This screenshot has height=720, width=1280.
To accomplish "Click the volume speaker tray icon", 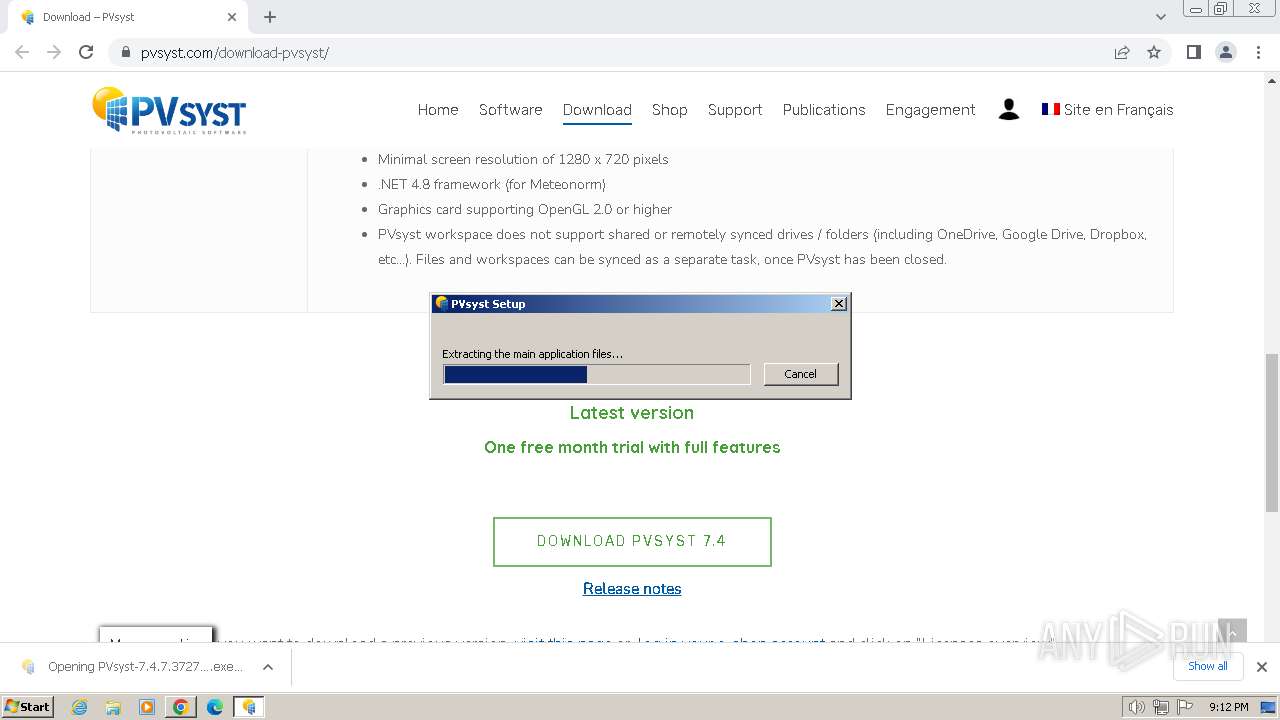I will tap(1137, 707).
